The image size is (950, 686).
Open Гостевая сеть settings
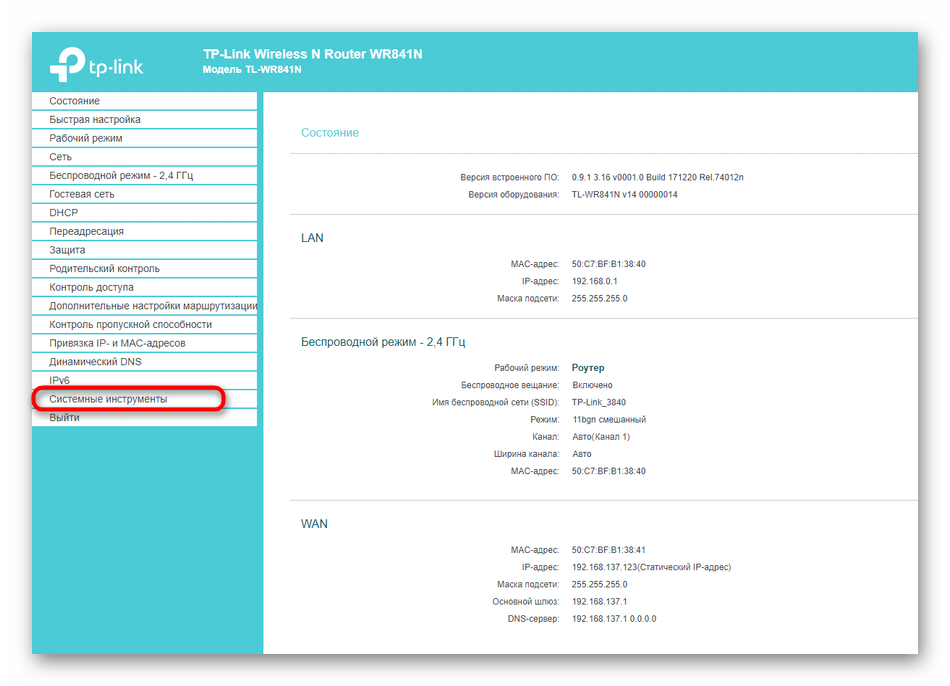(82, 194)
